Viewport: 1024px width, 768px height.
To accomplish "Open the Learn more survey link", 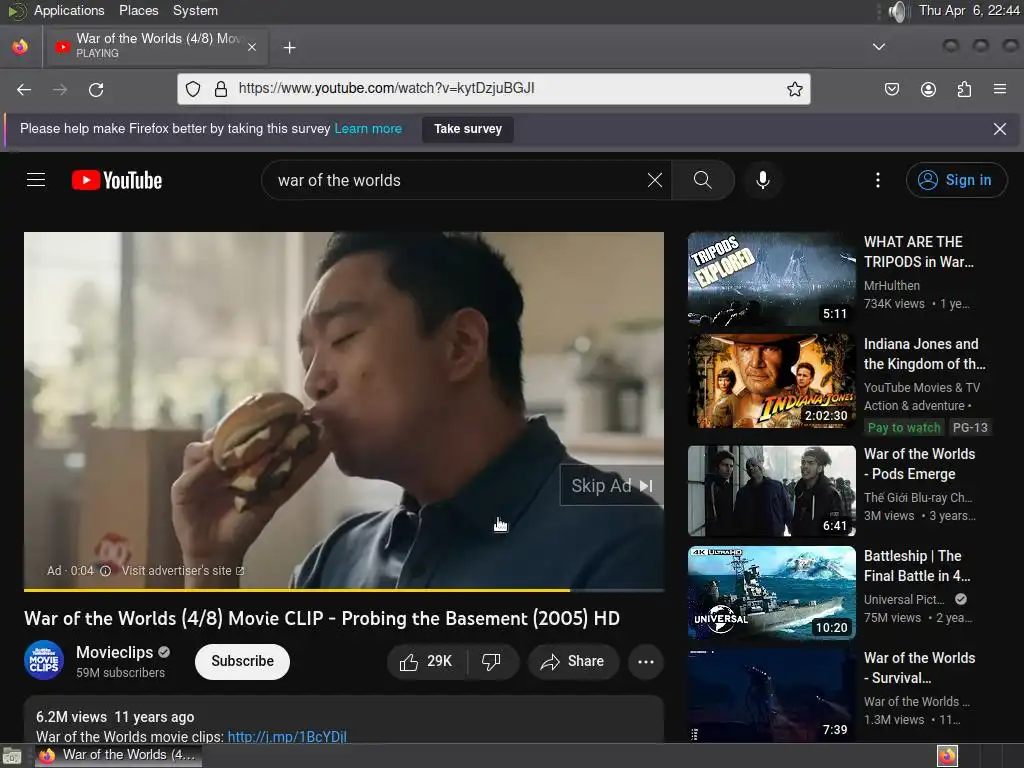I will (368, 129).
